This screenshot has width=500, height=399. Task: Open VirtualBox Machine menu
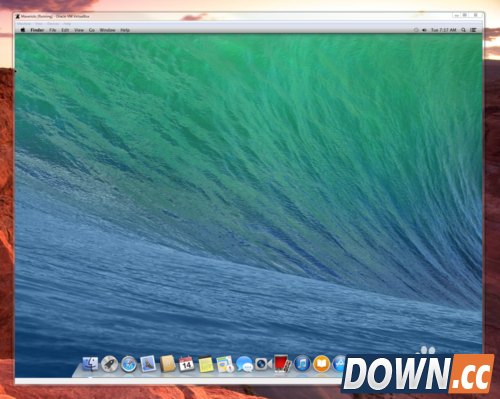(x=24, y=24)
